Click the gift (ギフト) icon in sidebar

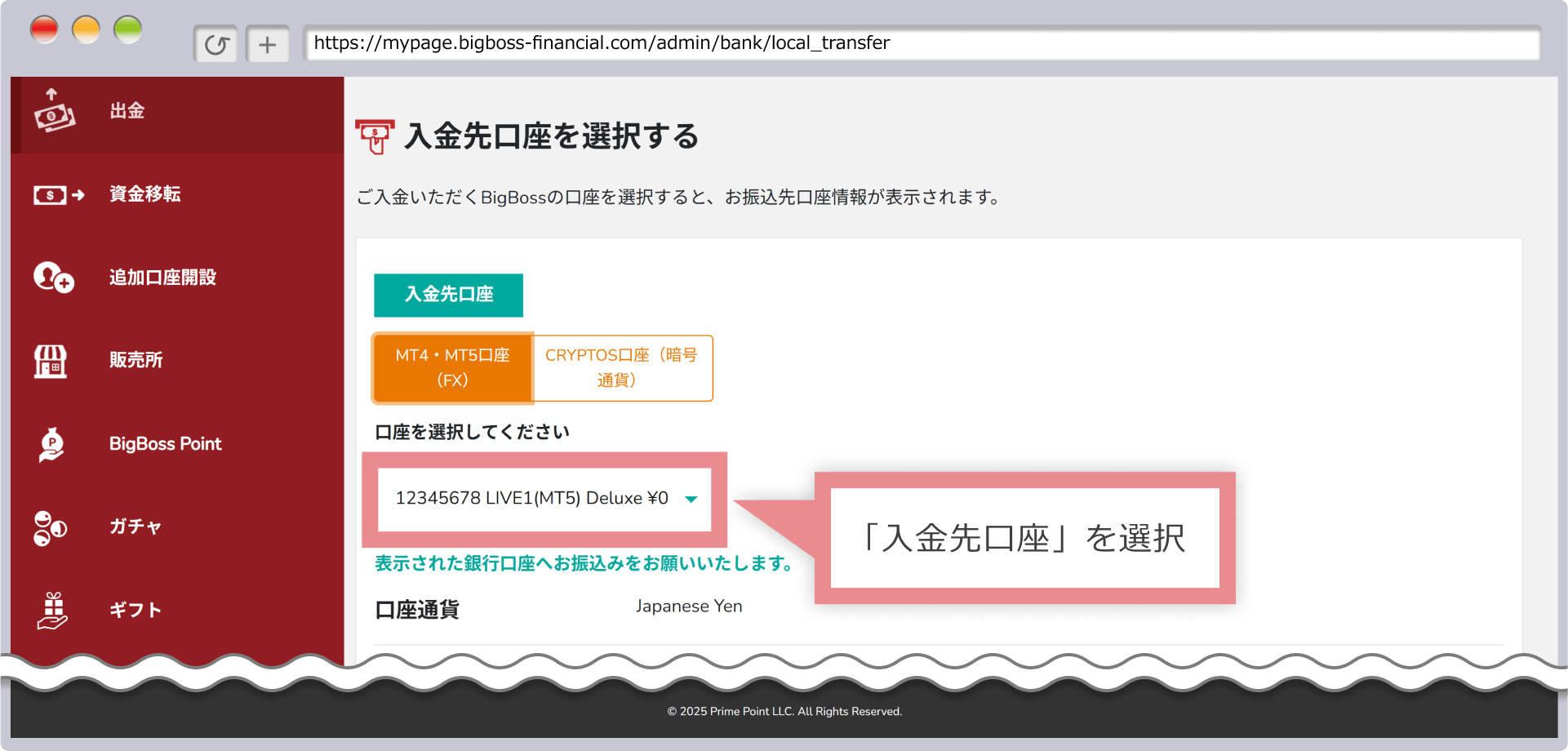tap(53, 611)
